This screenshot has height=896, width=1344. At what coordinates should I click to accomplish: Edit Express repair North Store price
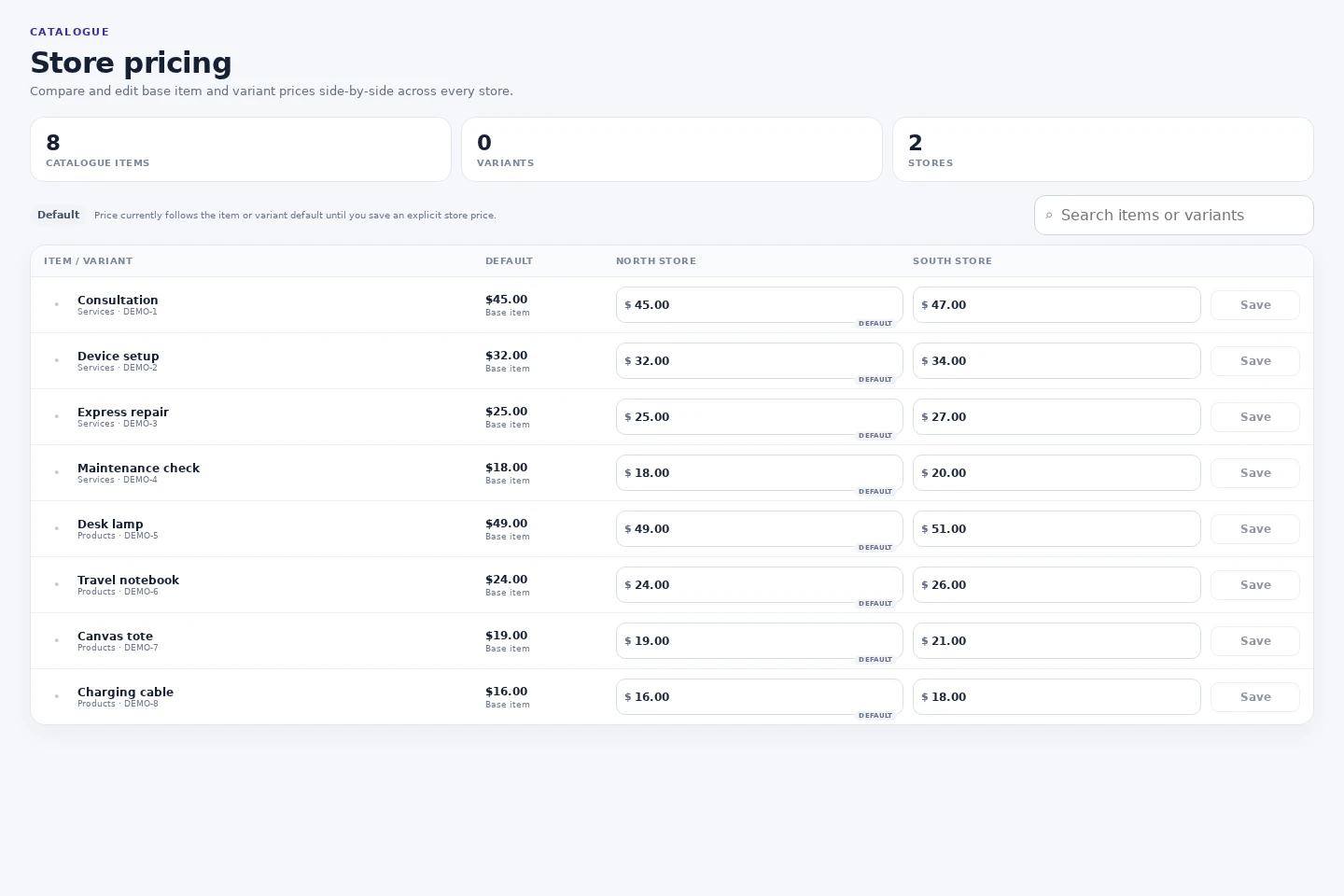(760, 417)
